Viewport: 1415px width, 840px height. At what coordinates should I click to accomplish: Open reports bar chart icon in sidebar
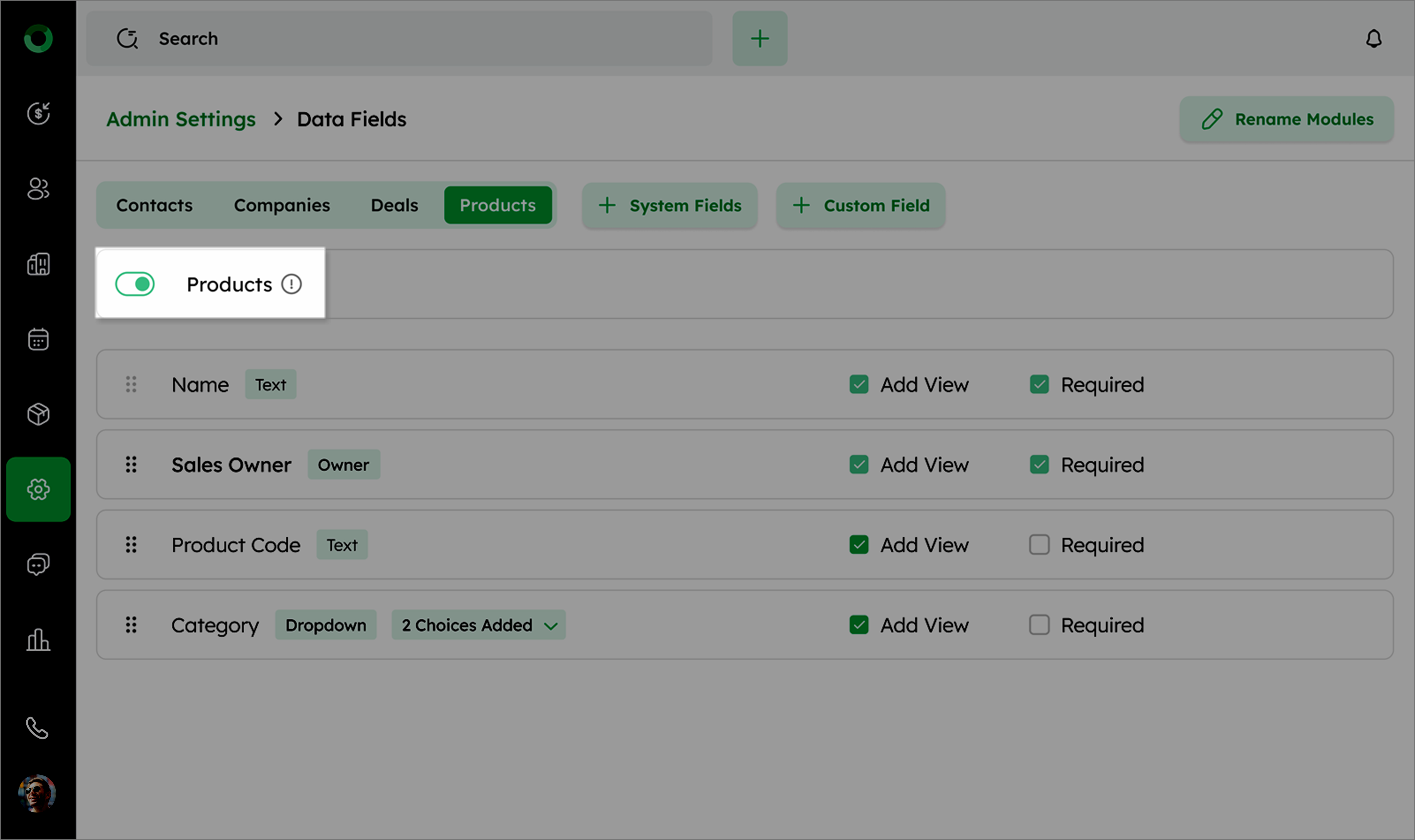tap(39, 640)
